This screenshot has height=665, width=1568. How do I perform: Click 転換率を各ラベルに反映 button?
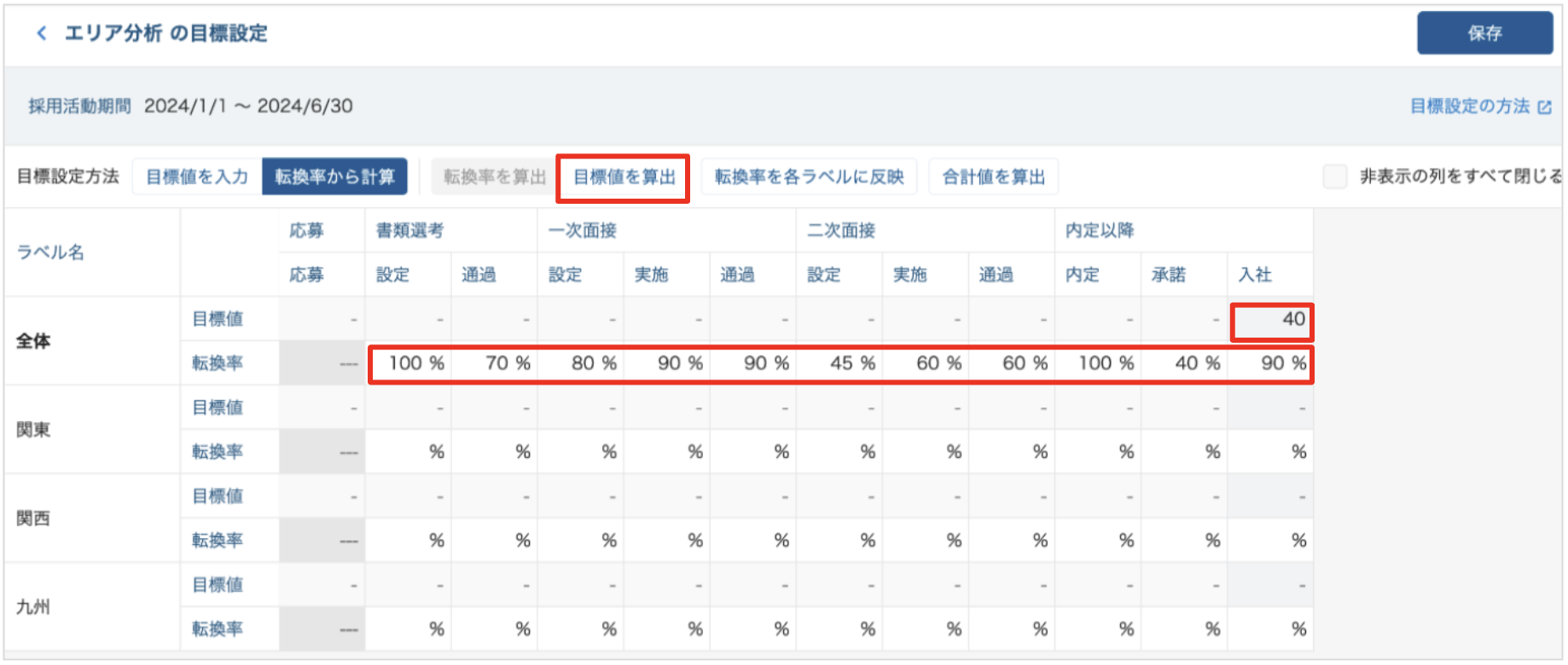tap(809, 176)
